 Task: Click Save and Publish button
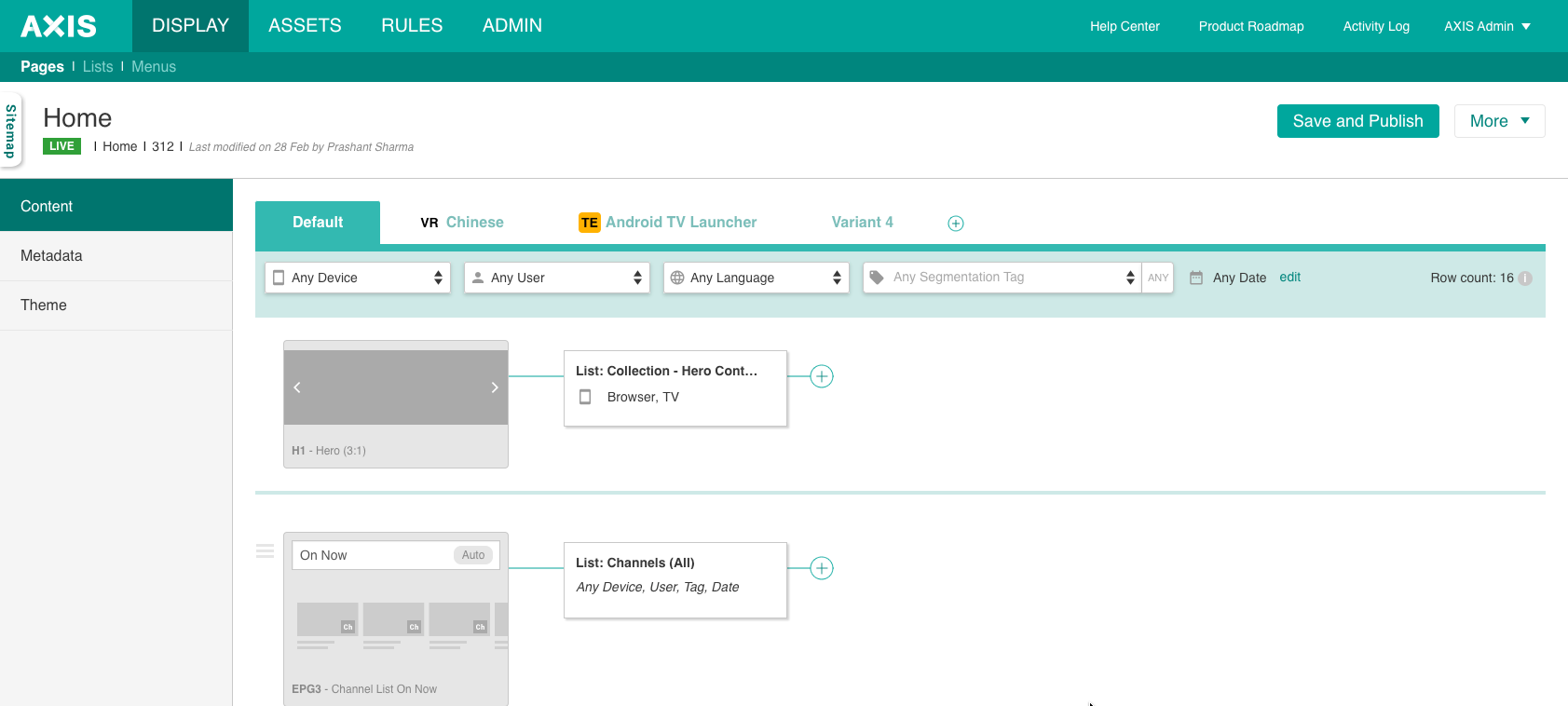pyautogui.click(x=1357, y=121)
